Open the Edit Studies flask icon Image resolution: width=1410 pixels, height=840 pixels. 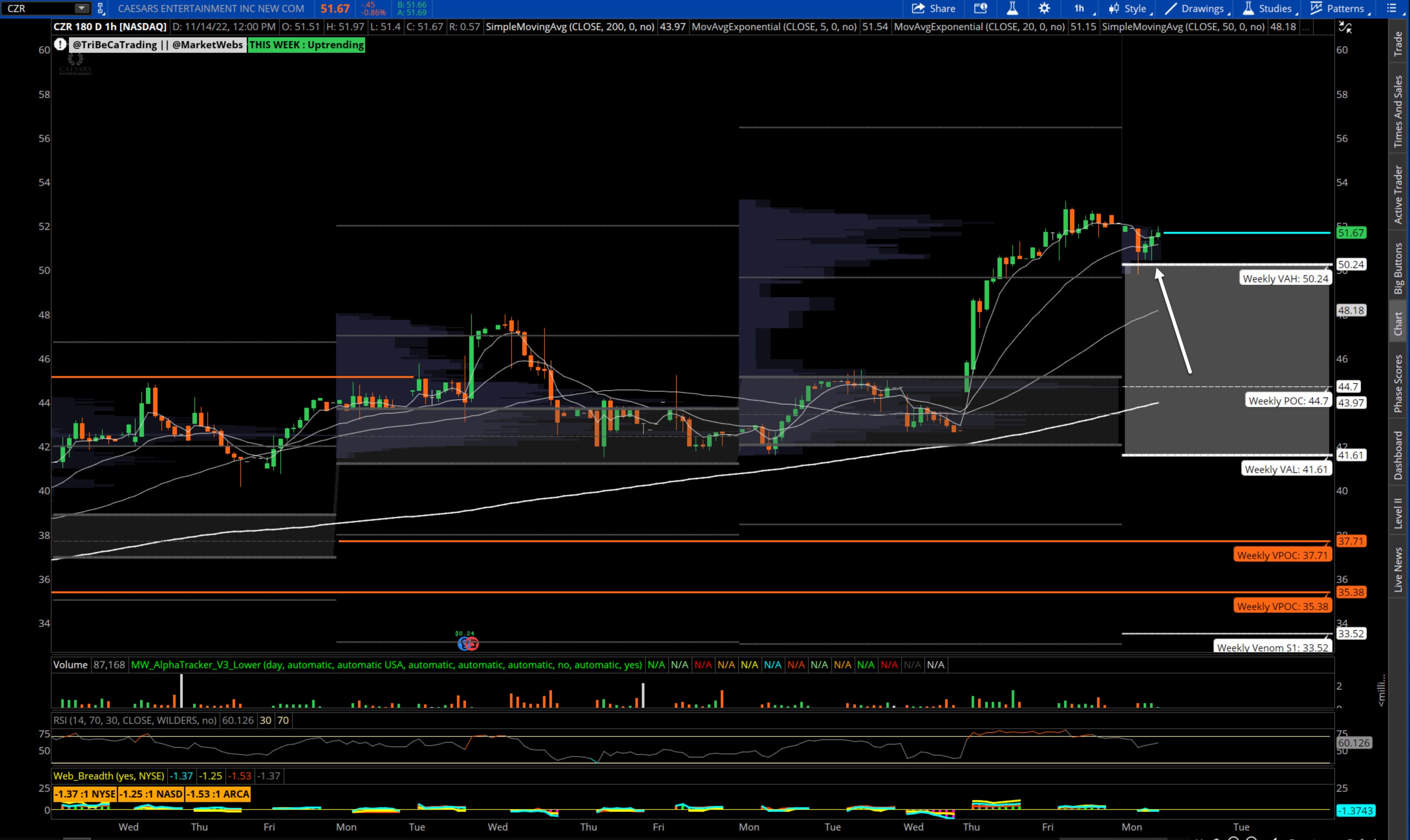click(1012, 9)
